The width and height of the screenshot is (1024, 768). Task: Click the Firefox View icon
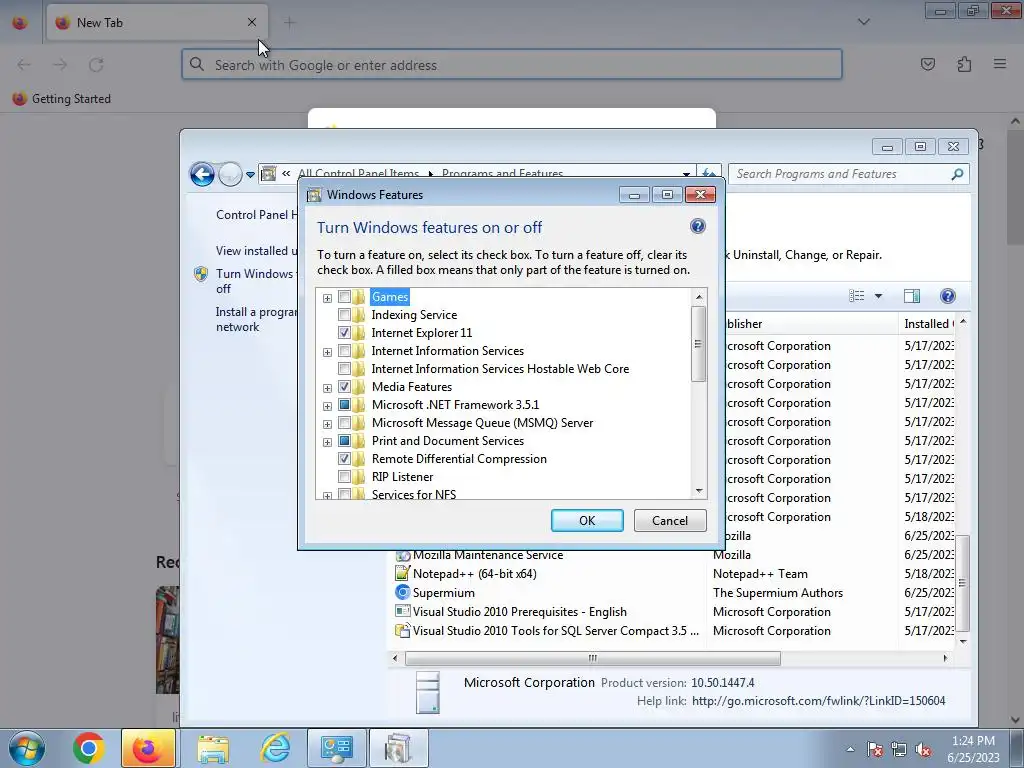(x=20, y=23)
